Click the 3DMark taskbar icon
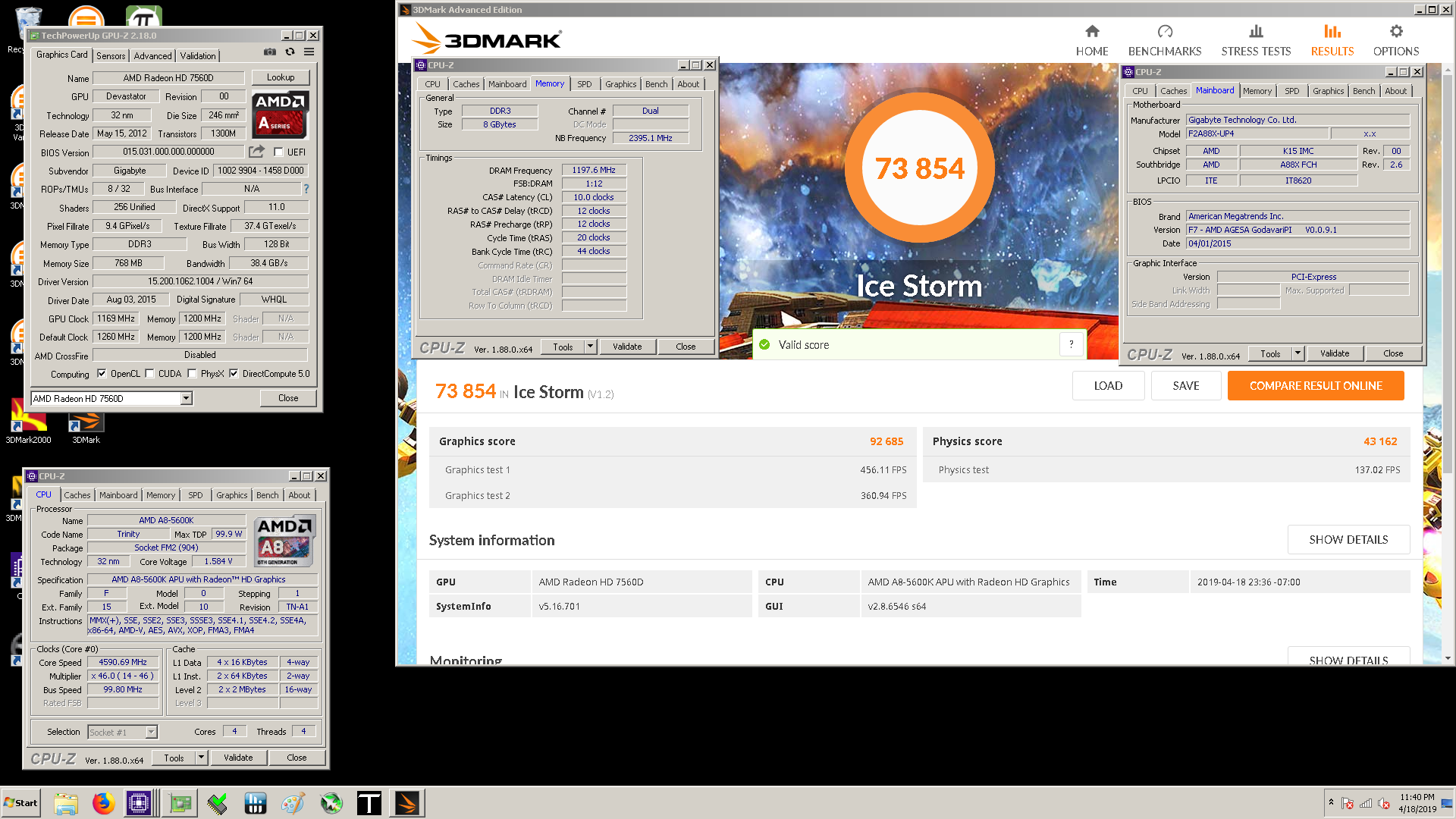 pyautogui.click(x=407, y=803)
